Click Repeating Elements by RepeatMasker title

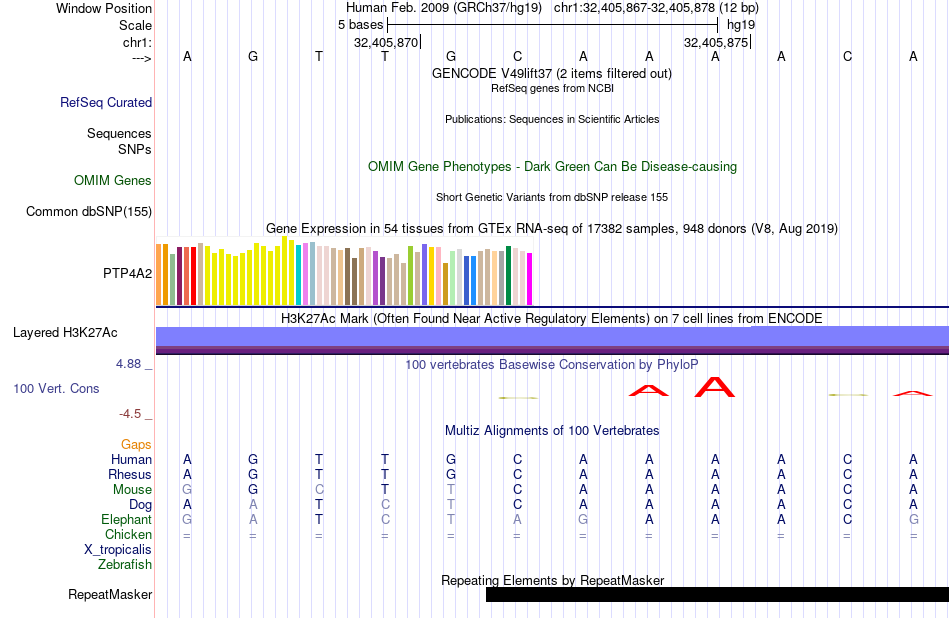[553, 580]
